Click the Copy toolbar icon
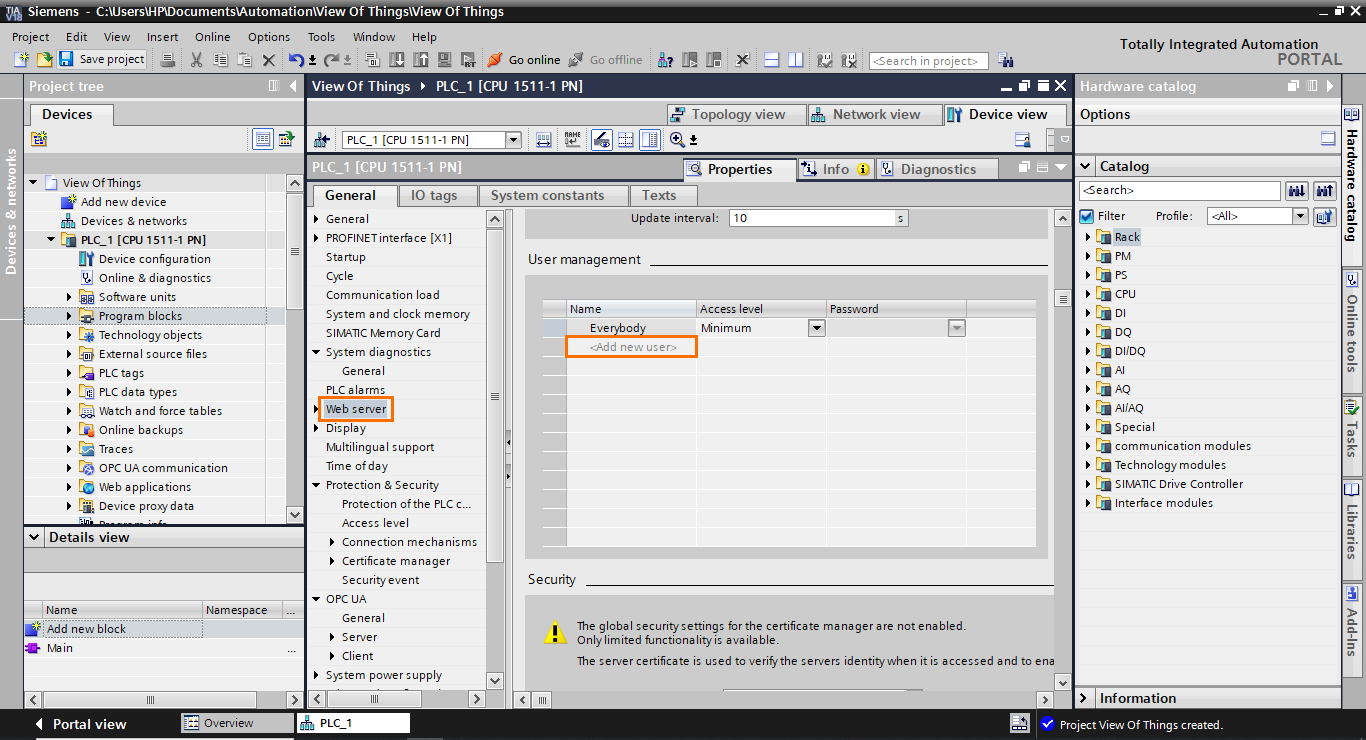Screen dimensions: 1366x740 click(x=220, y=60)
